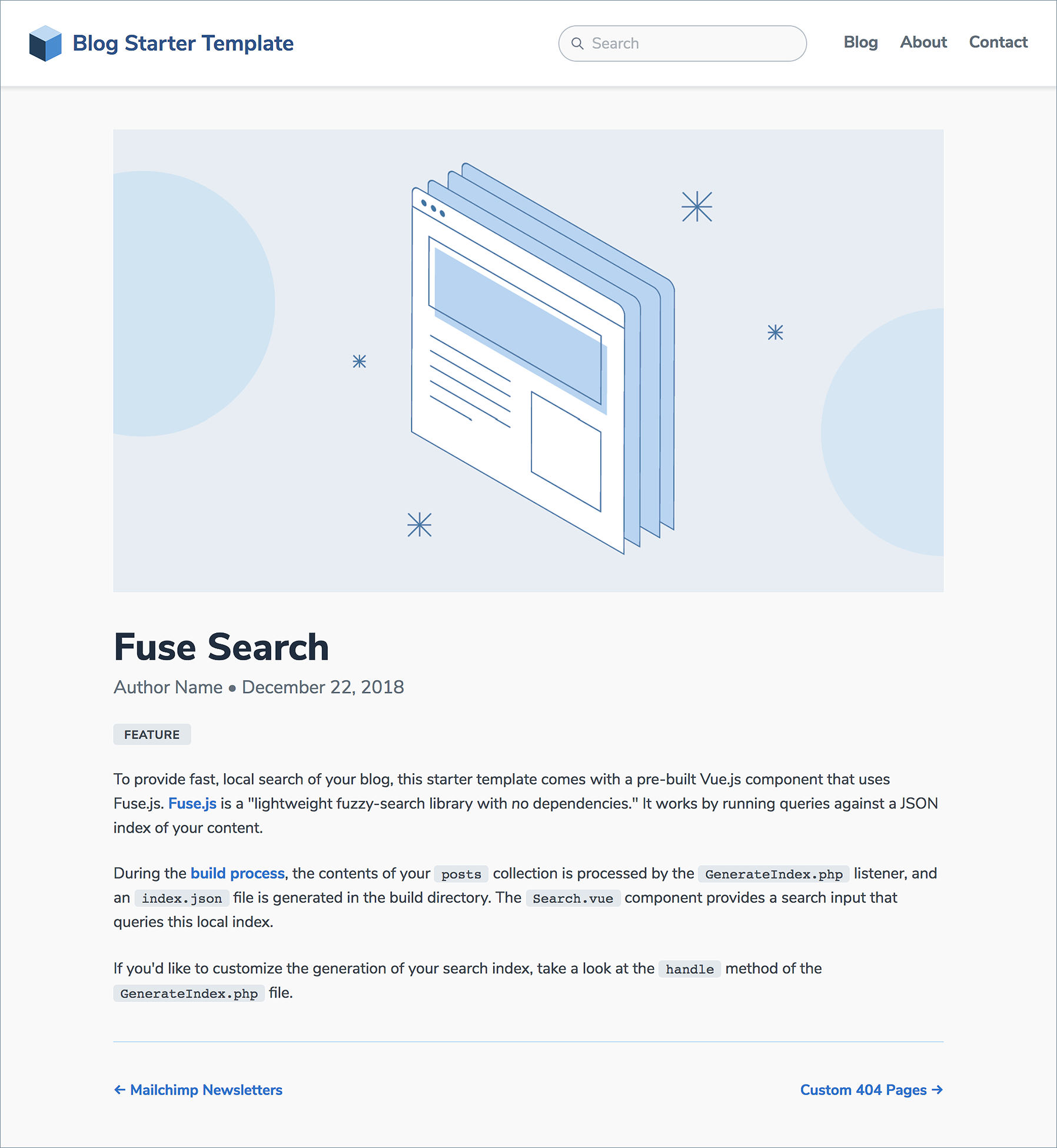Follow the Fuse.js hyperlink
Viewport: 1057px width, 1148px height.
pyautogui.click(x=192, y=803)
